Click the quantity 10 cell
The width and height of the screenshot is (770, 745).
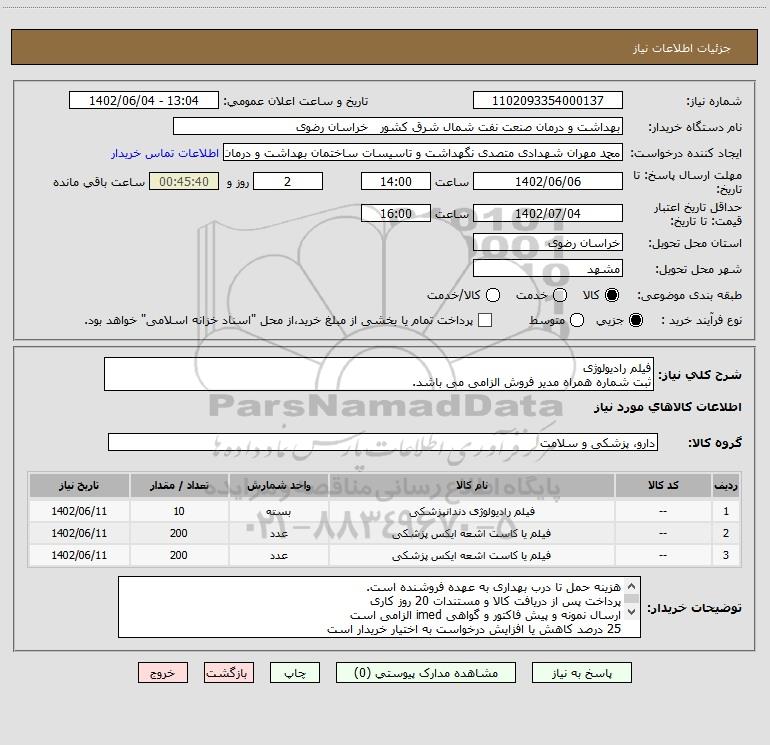[x=179, y=511]
